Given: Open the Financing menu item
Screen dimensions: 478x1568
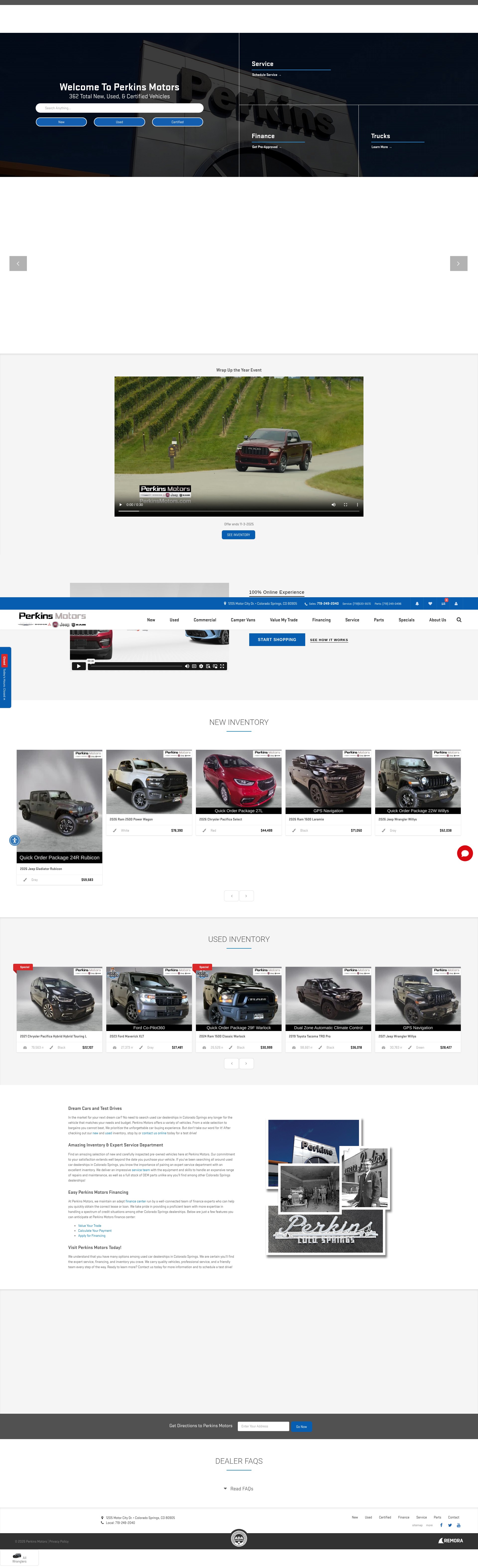Looking at the screenshot, I should (x=321, y=620).
